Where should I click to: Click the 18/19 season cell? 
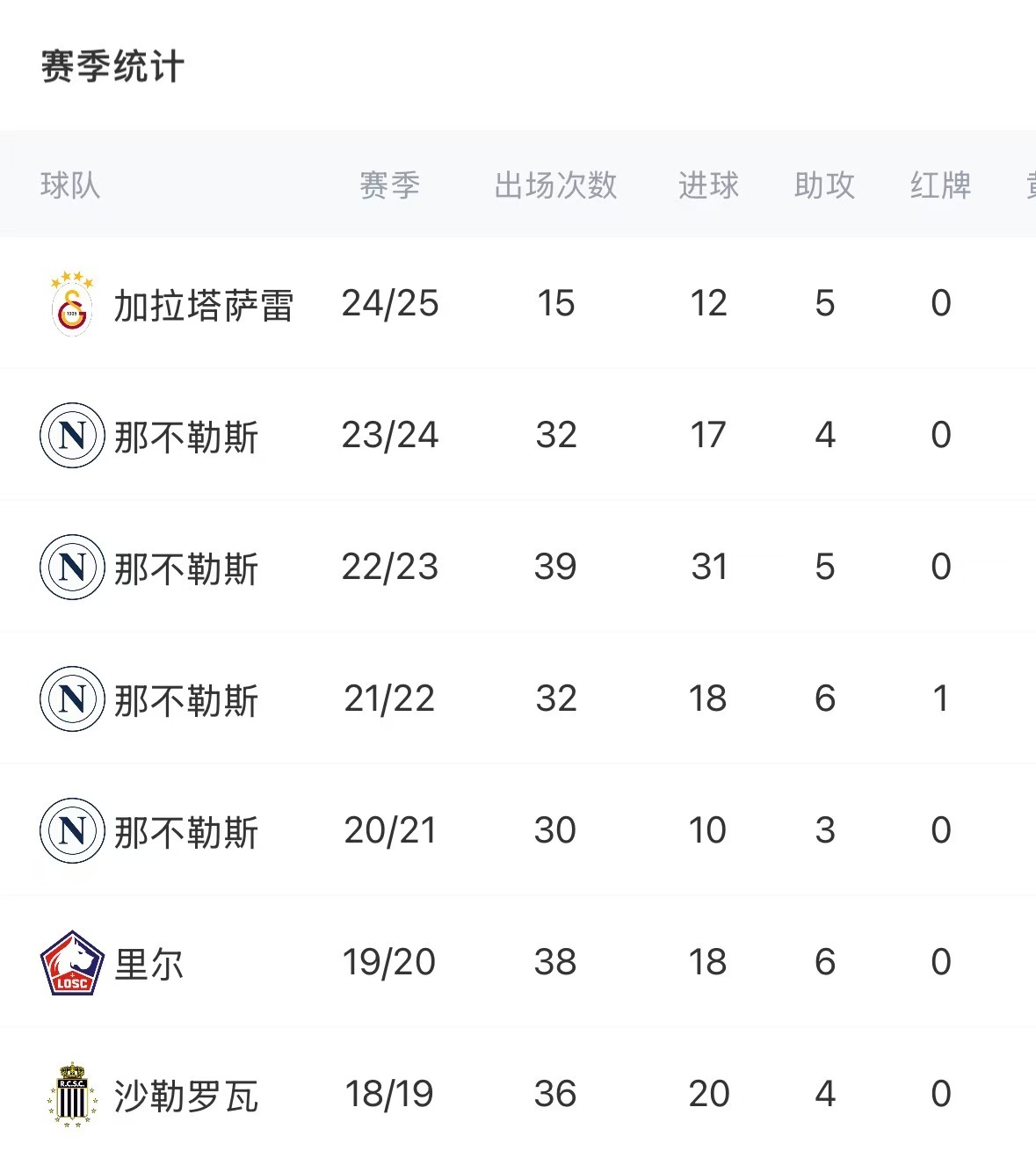389,1094
